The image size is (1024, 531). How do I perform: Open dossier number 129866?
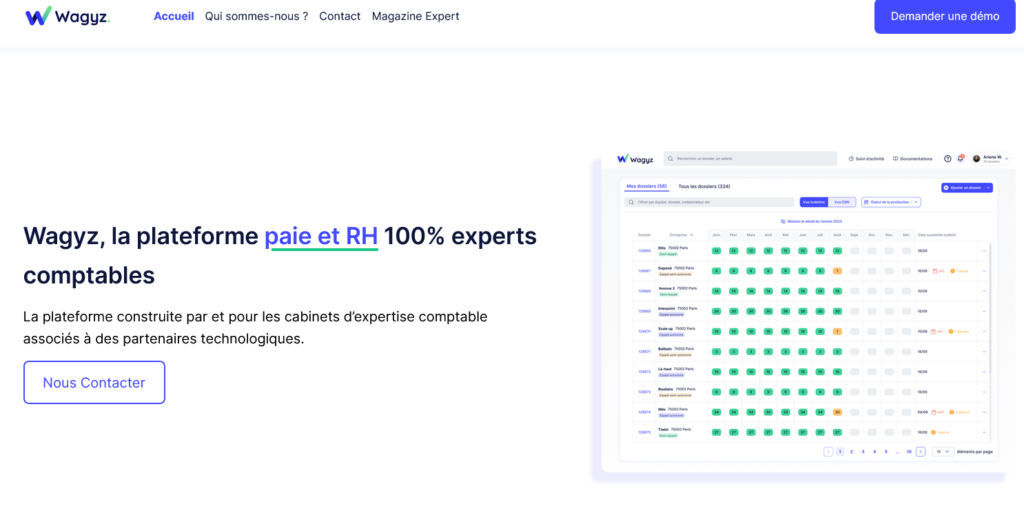(645, 251)
